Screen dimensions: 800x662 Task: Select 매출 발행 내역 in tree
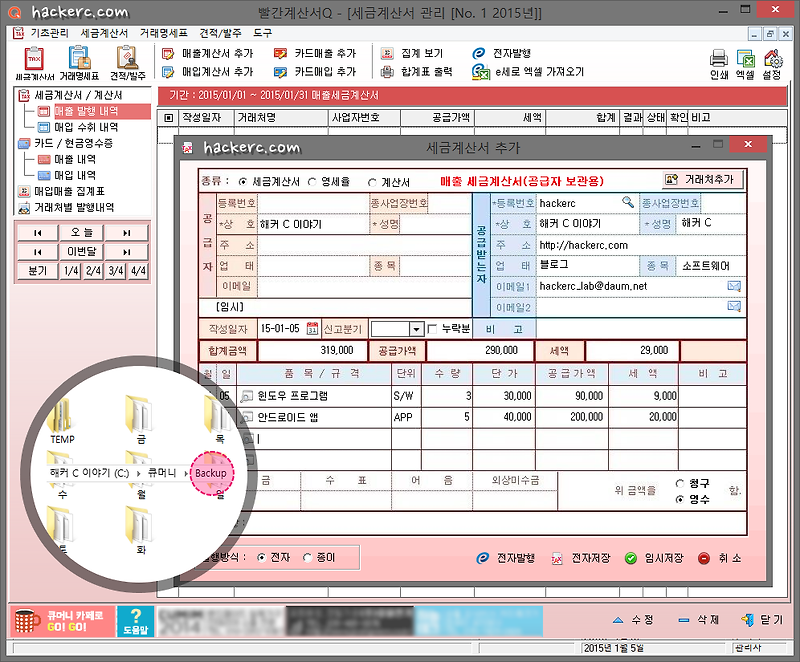pos(86,111)
